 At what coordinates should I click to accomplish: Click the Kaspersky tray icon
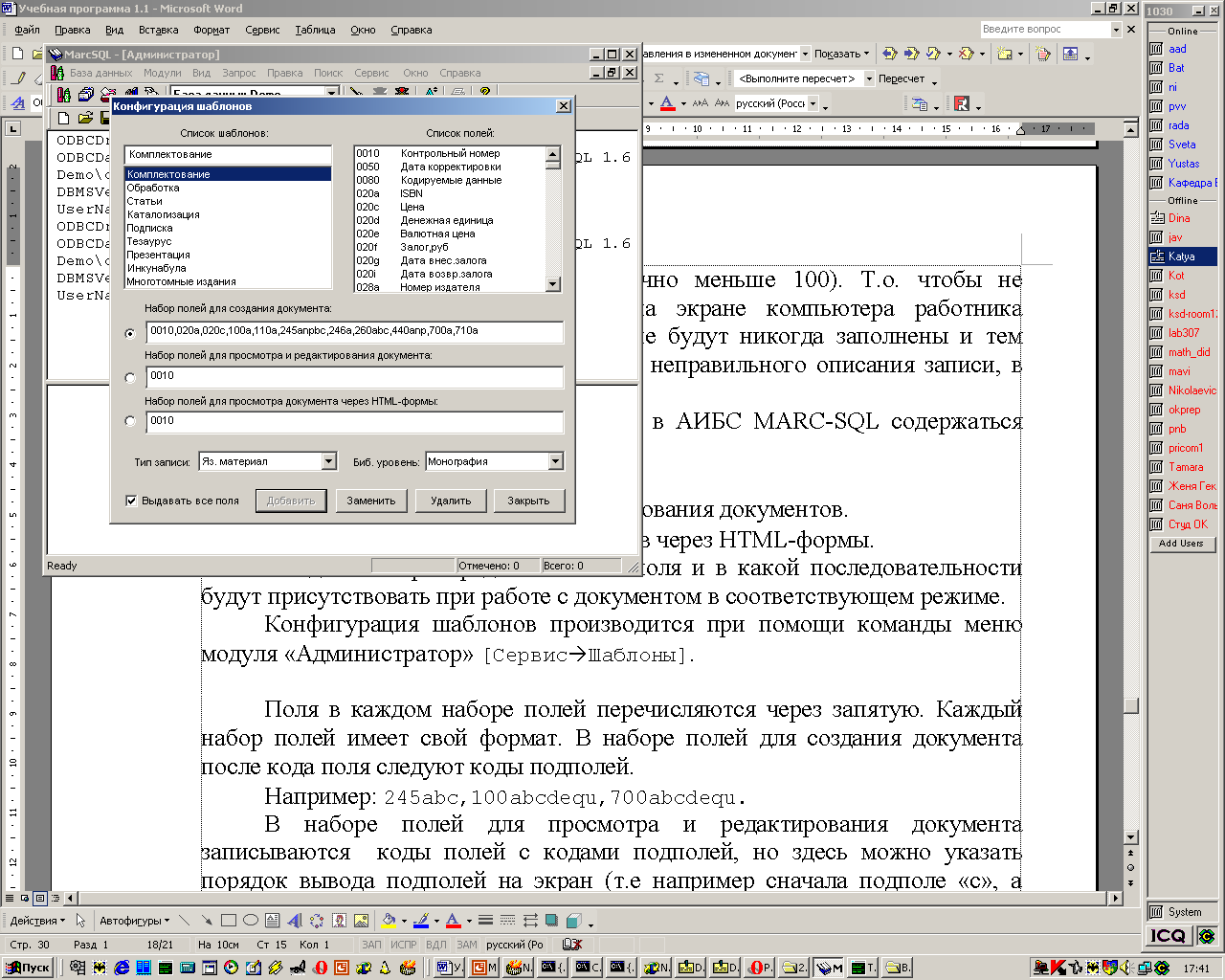pos(1058,968)
